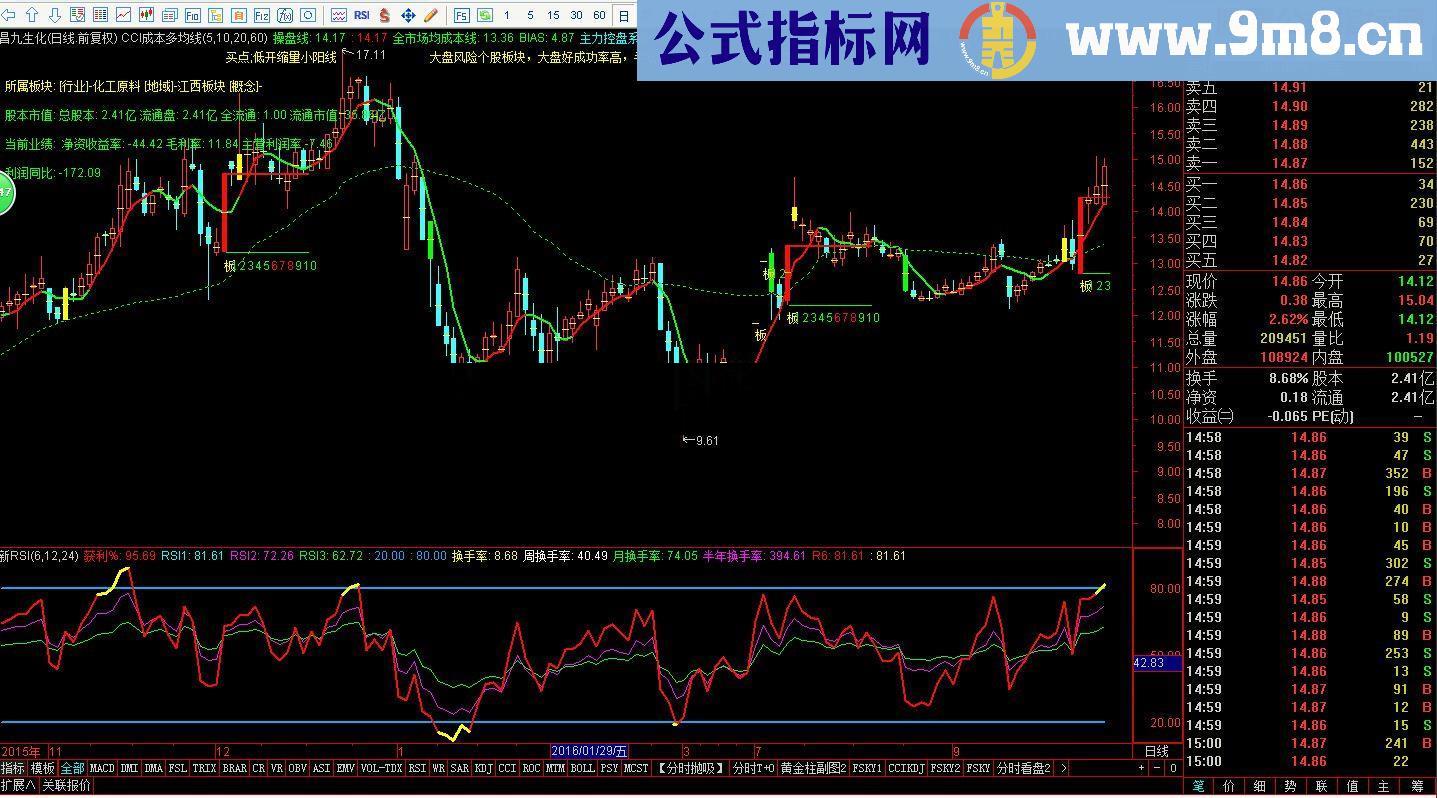Refresh data with the F5 icon
This screenshot has width=1437, height=798.
coord(460,15)
